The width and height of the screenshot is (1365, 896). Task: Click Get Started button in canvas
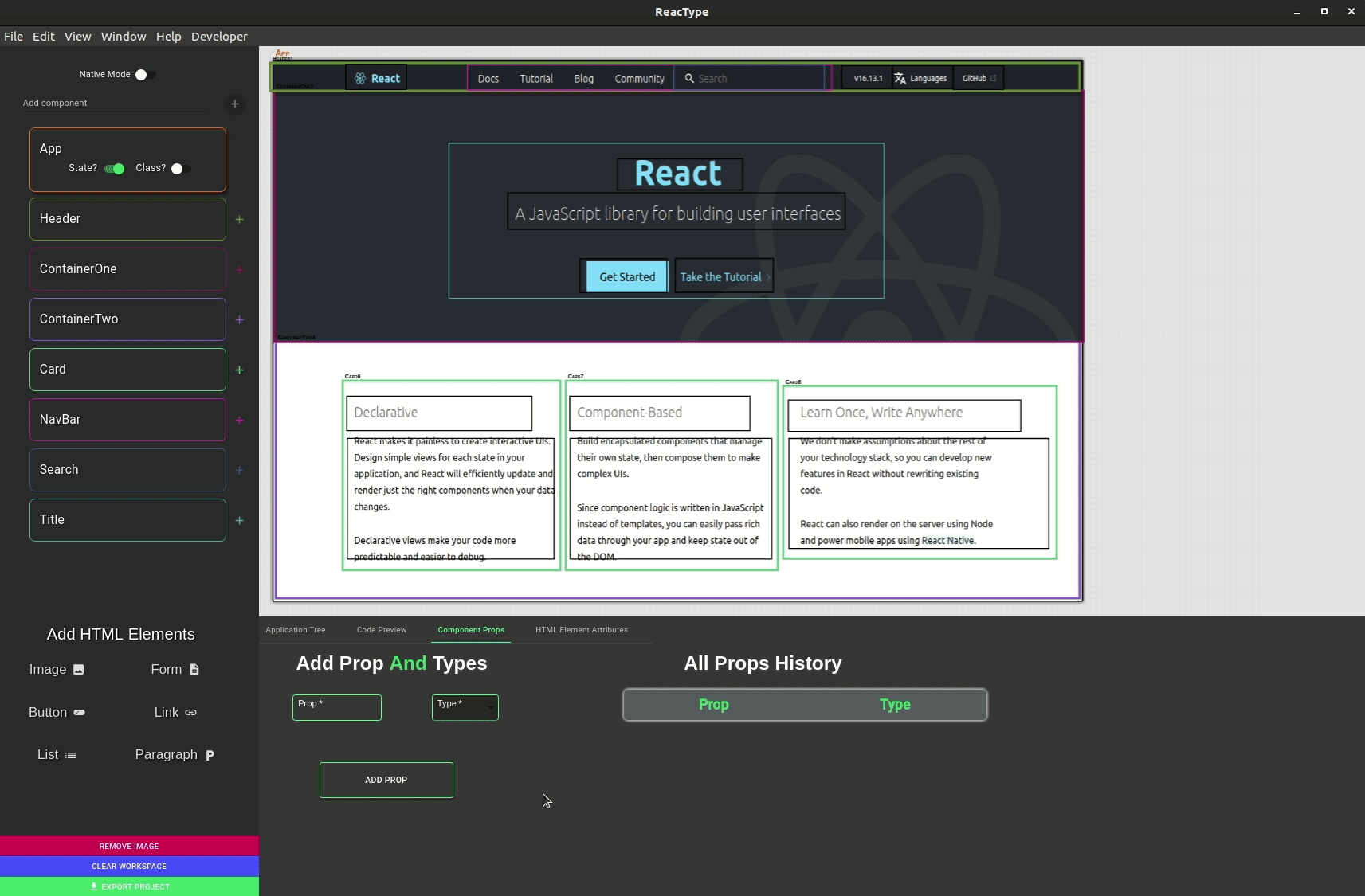click(x=627, y=277)
